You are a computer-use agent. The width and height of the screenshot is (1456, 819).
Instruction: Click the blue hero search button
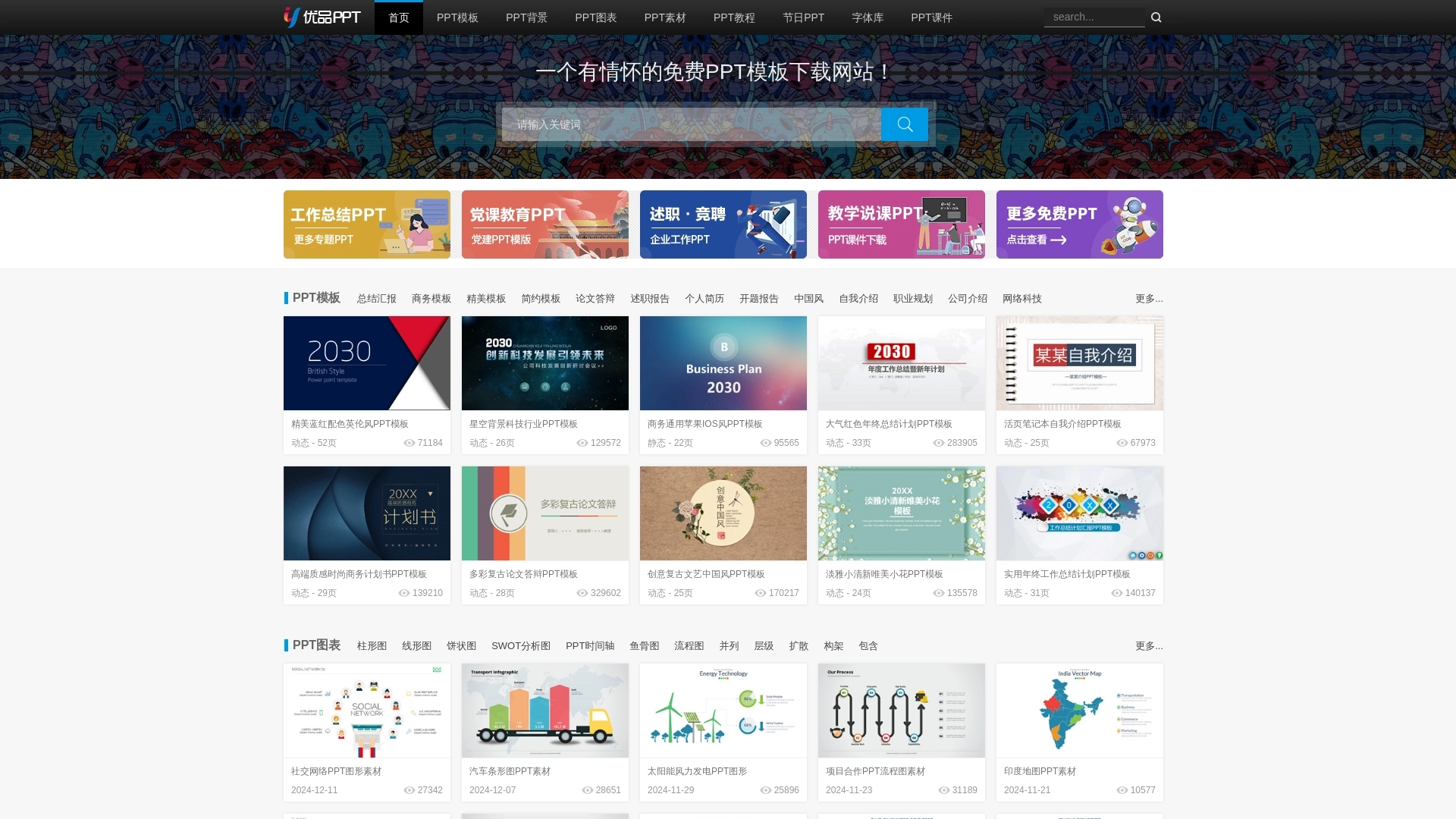(905, 124)
